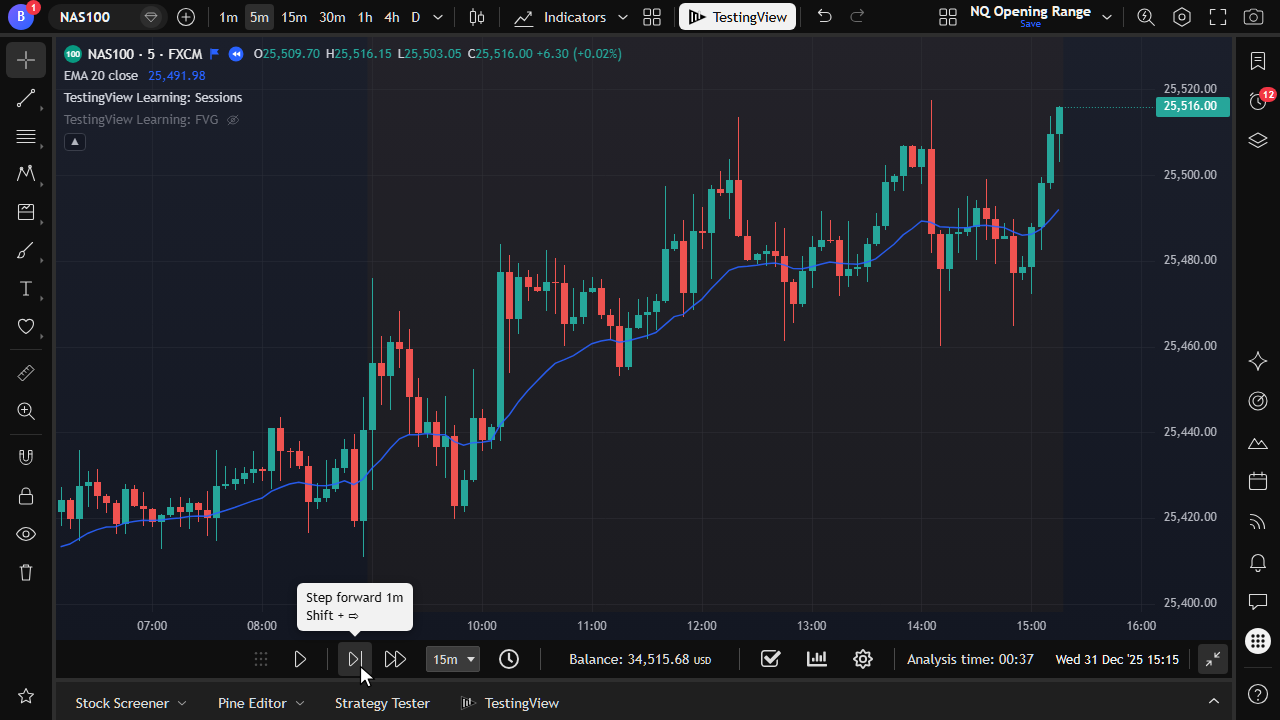Toggle lock all drawing tools
The width and height of the screenshot is (1280, 720).
26,496
